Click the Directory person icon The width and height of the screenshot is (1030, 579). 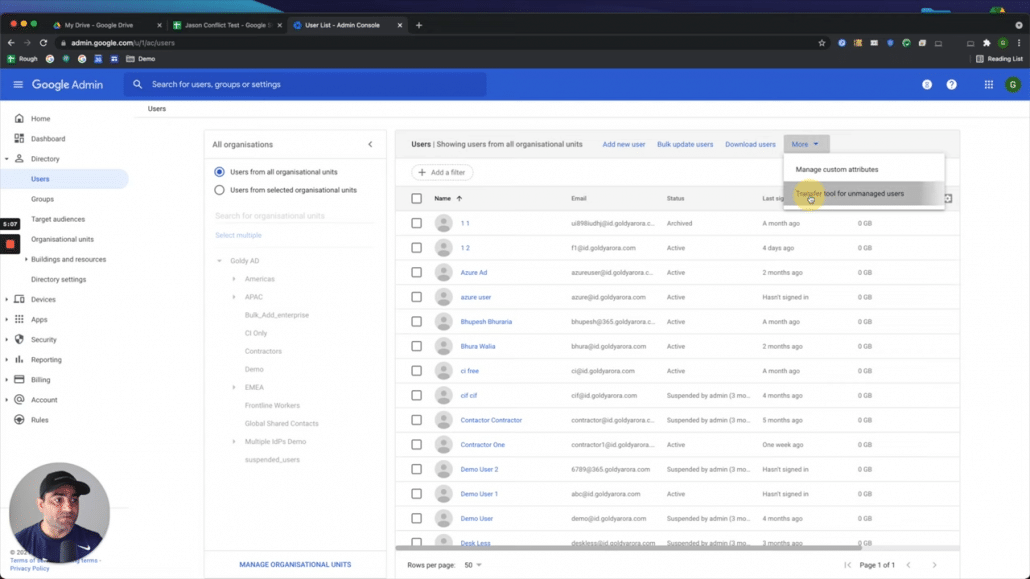coord(19,158)
